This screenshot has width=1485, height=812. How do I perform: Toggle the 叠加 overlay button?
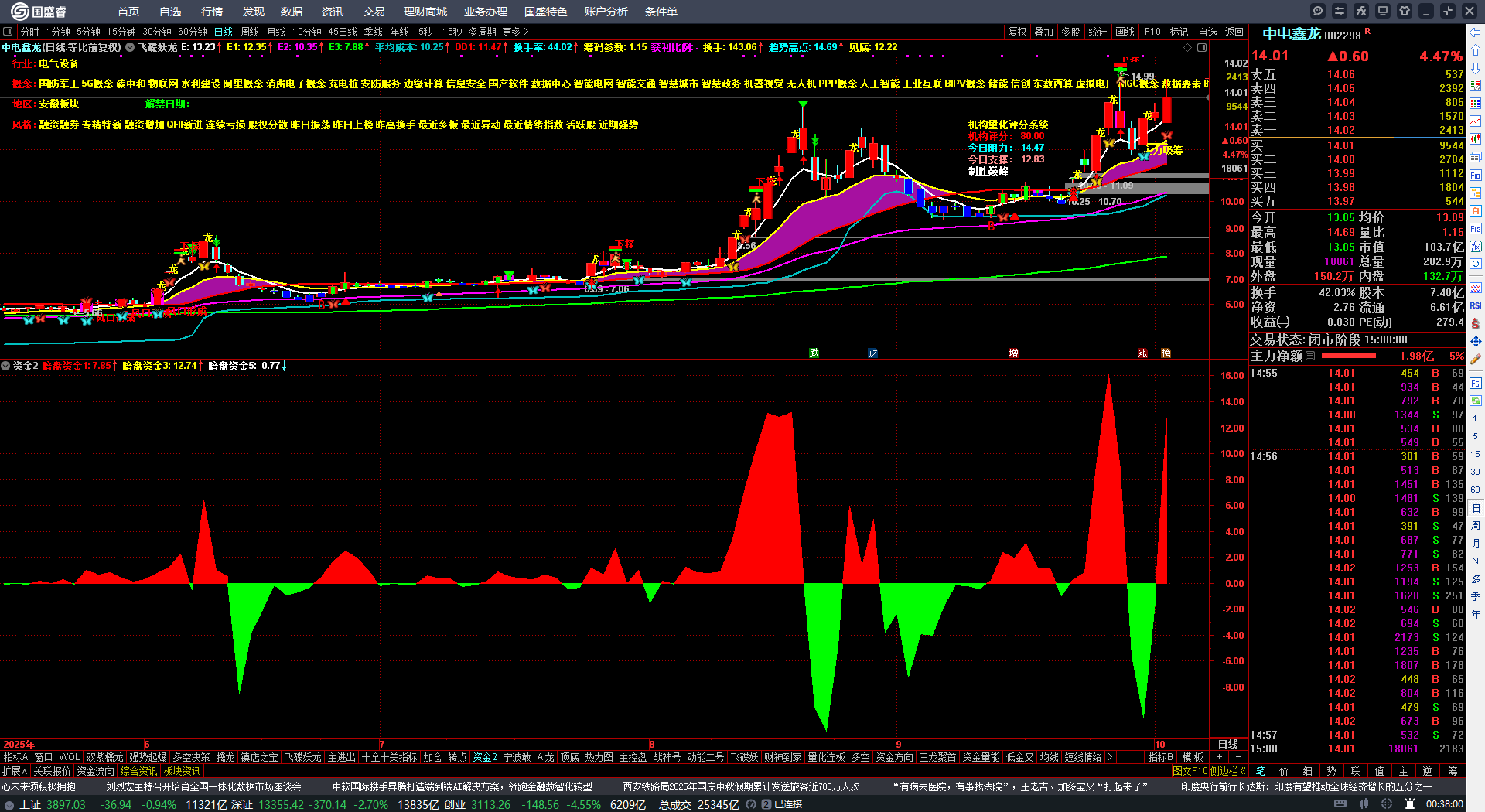[x=1044, y=32]
